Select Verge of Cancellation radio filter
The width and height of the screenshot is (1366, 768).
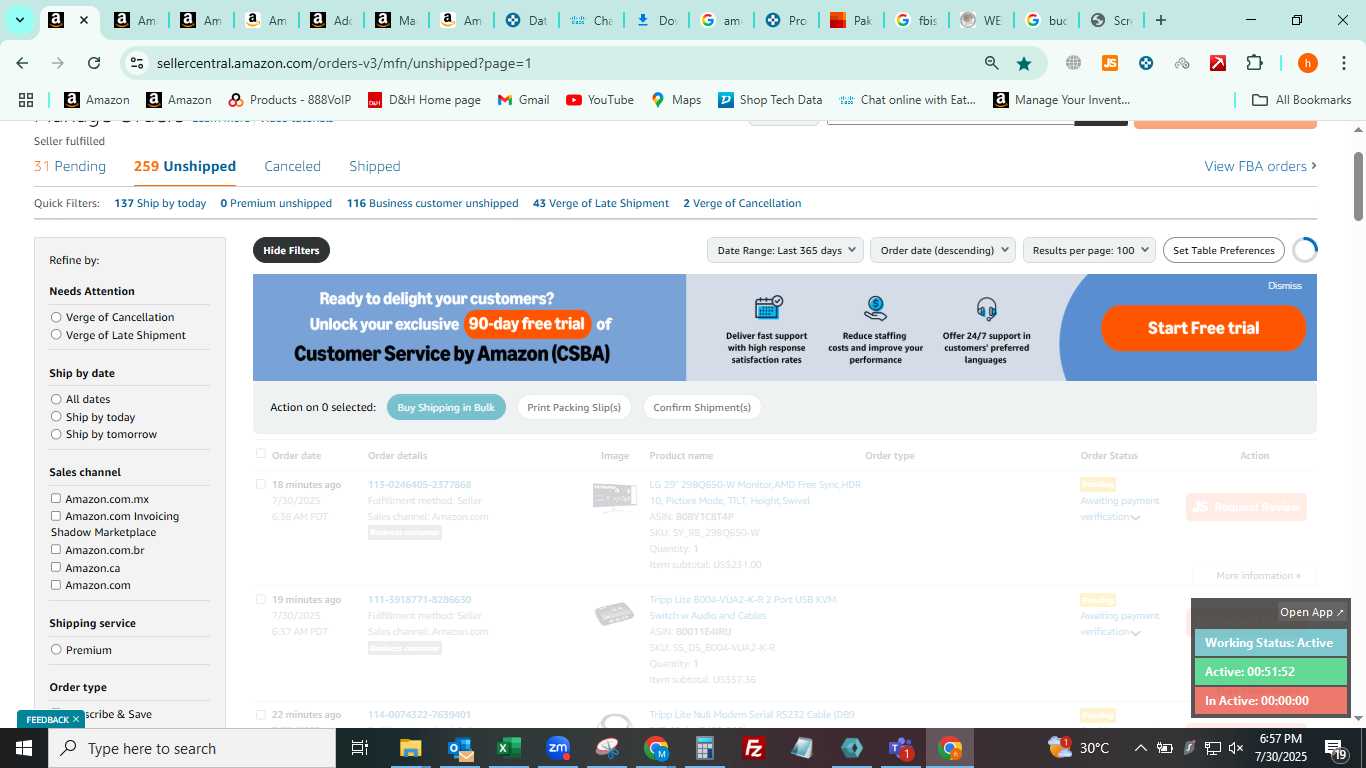click(56, 317)
